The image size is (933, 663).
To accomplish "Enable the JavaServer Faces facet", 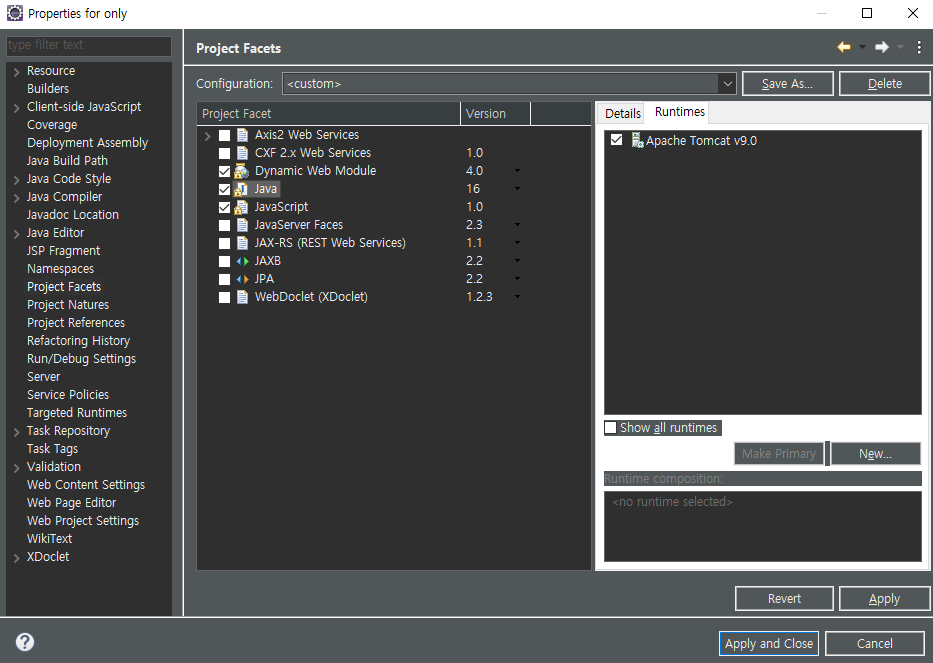I will (224, 226).
